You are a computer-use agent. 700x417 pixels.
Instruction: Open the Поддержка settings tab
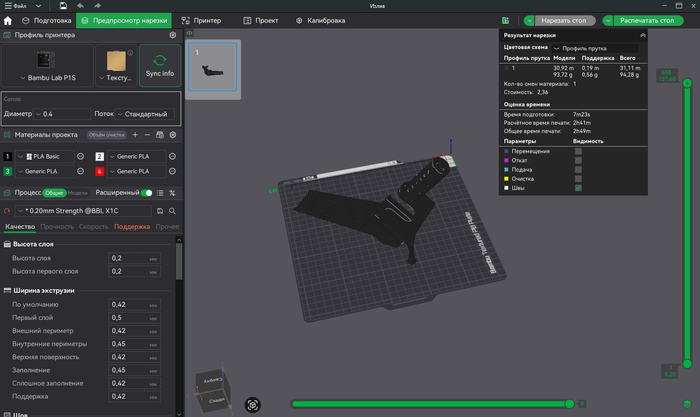click(x=132, y=228)
